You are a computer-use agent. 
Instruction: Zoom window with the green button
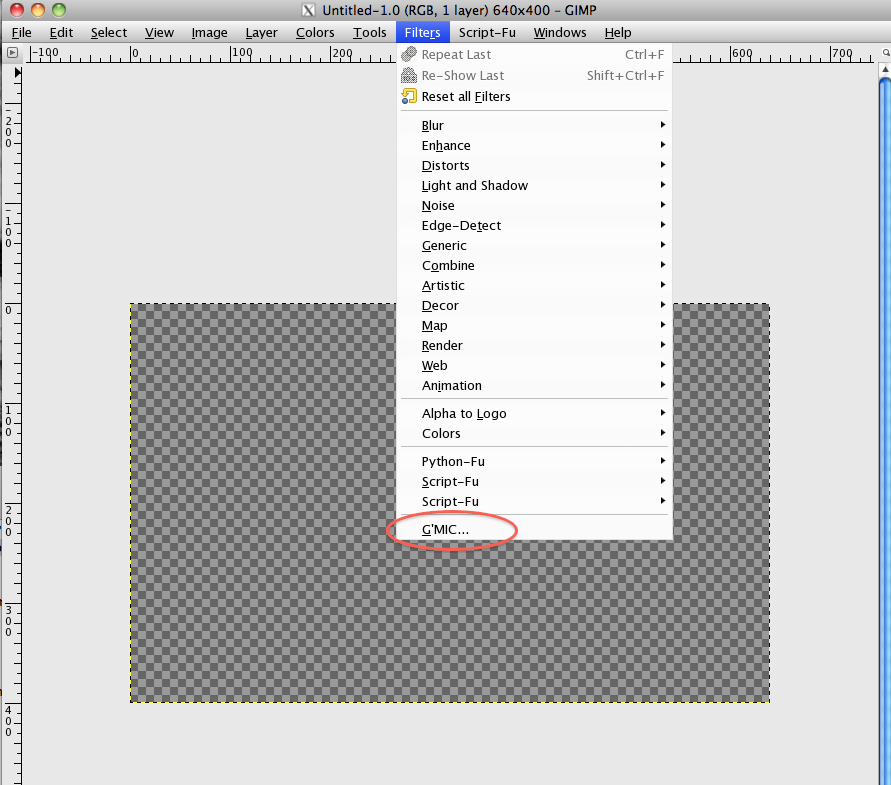(x=59, y=10)
